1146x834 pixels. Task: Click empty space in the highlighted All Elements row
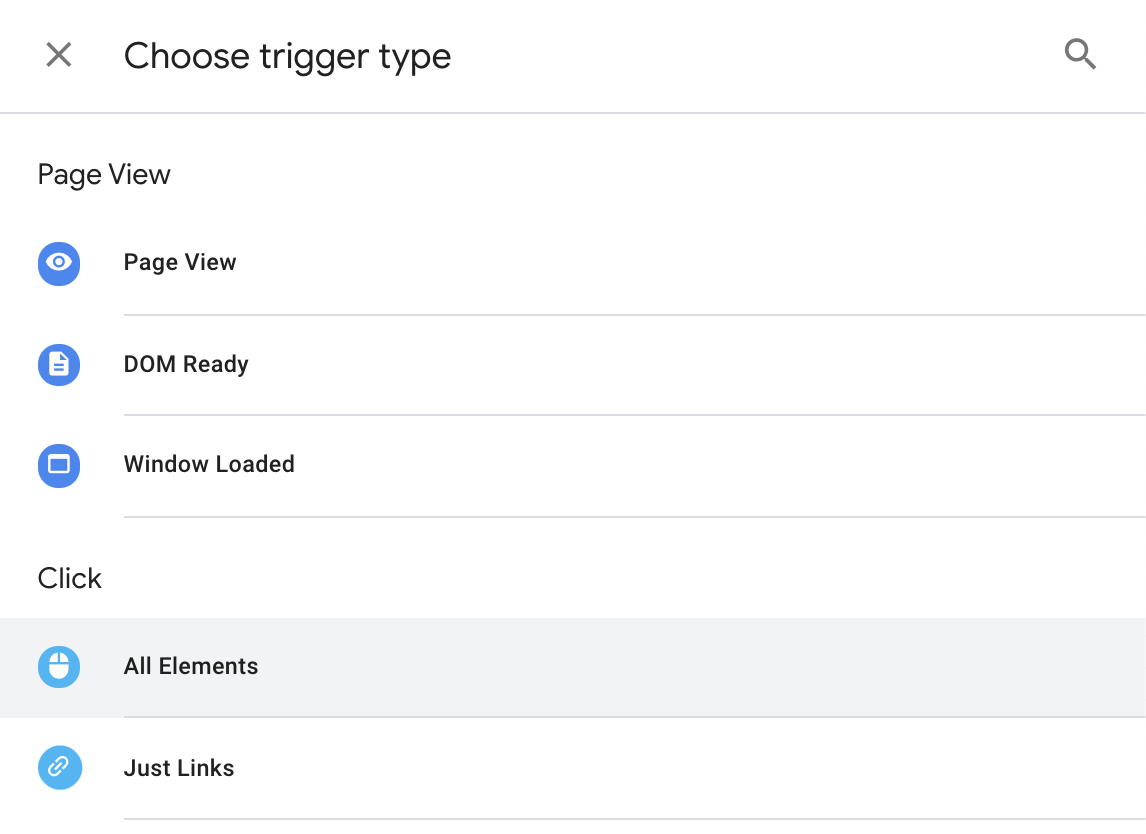pos(700,667)
